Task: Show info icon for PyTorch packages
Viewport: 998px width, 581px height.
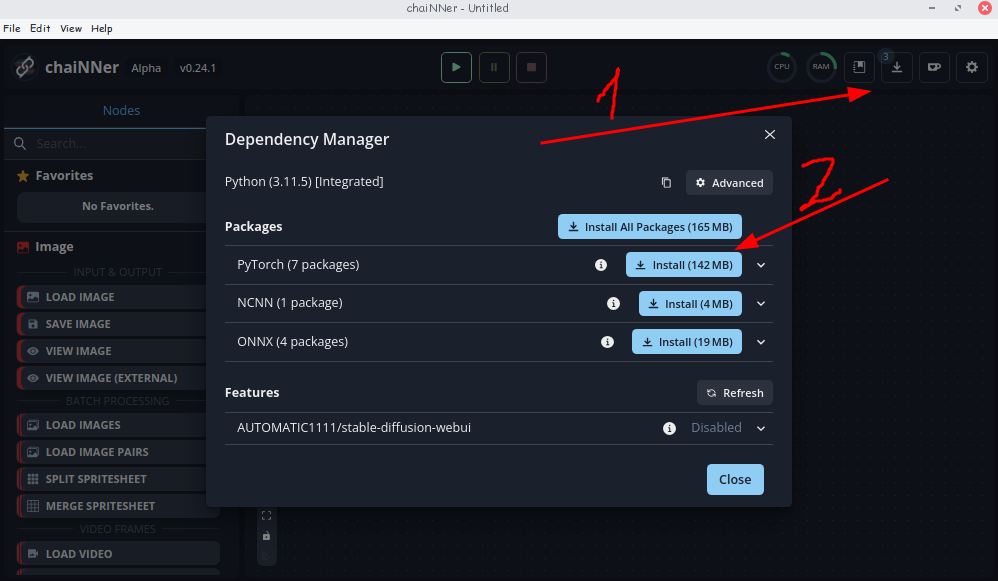Action: click(601, 265)
